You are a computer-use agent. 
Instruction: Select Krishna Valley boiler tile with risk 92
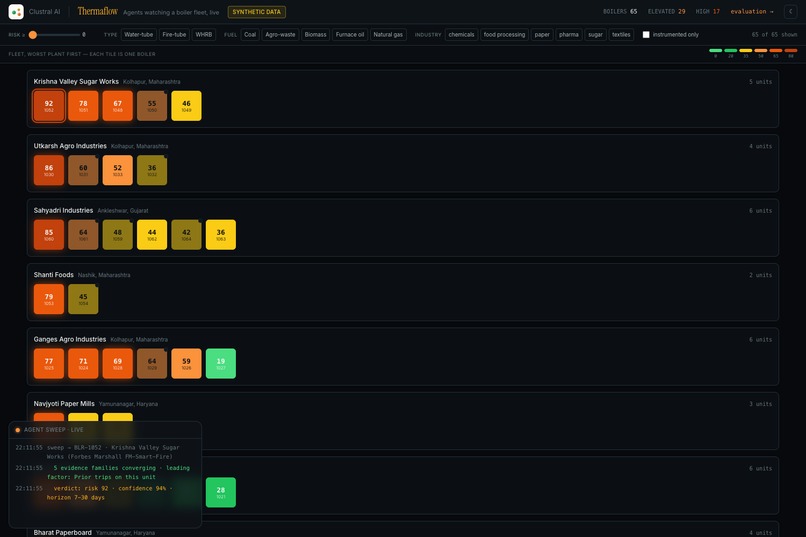[x=49, y=106]
